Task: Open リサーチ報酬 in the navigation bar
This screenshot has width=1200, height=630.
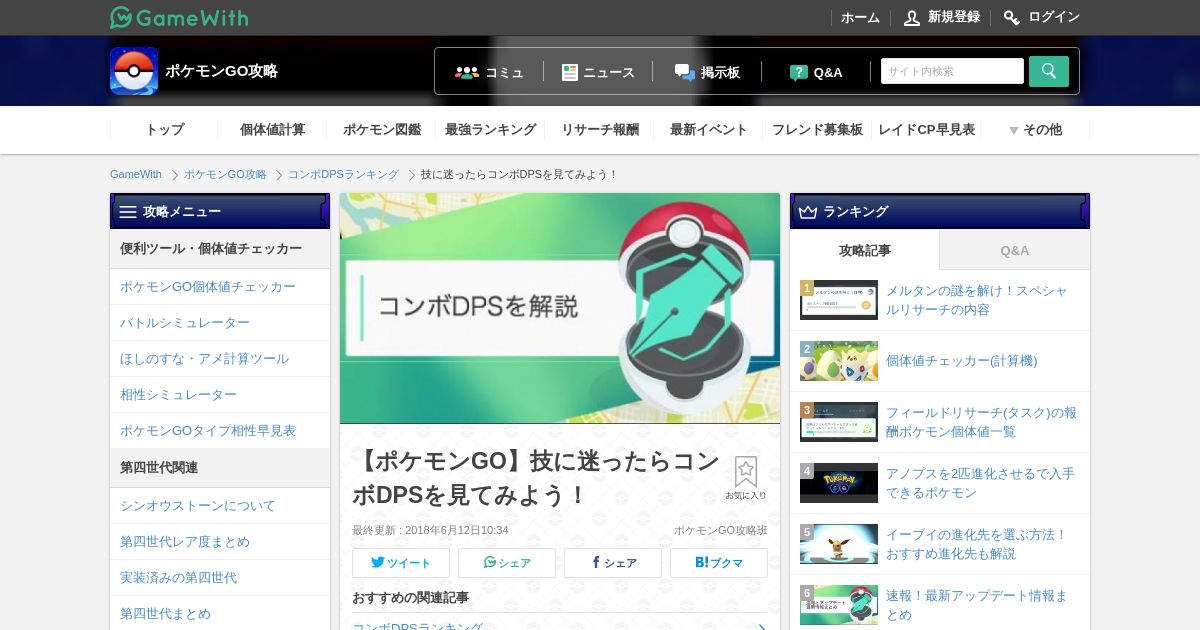Action: 600,130
